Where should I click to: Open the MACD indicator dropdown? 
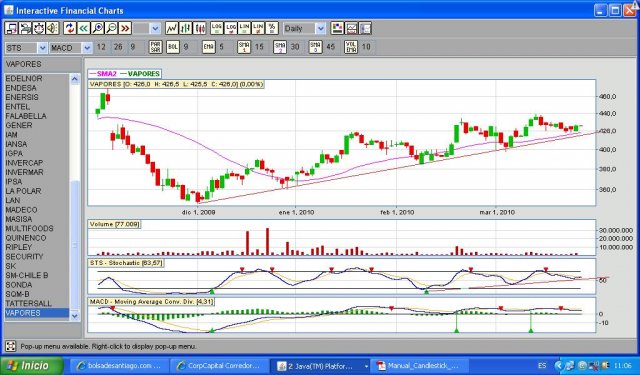click(71, 48)
